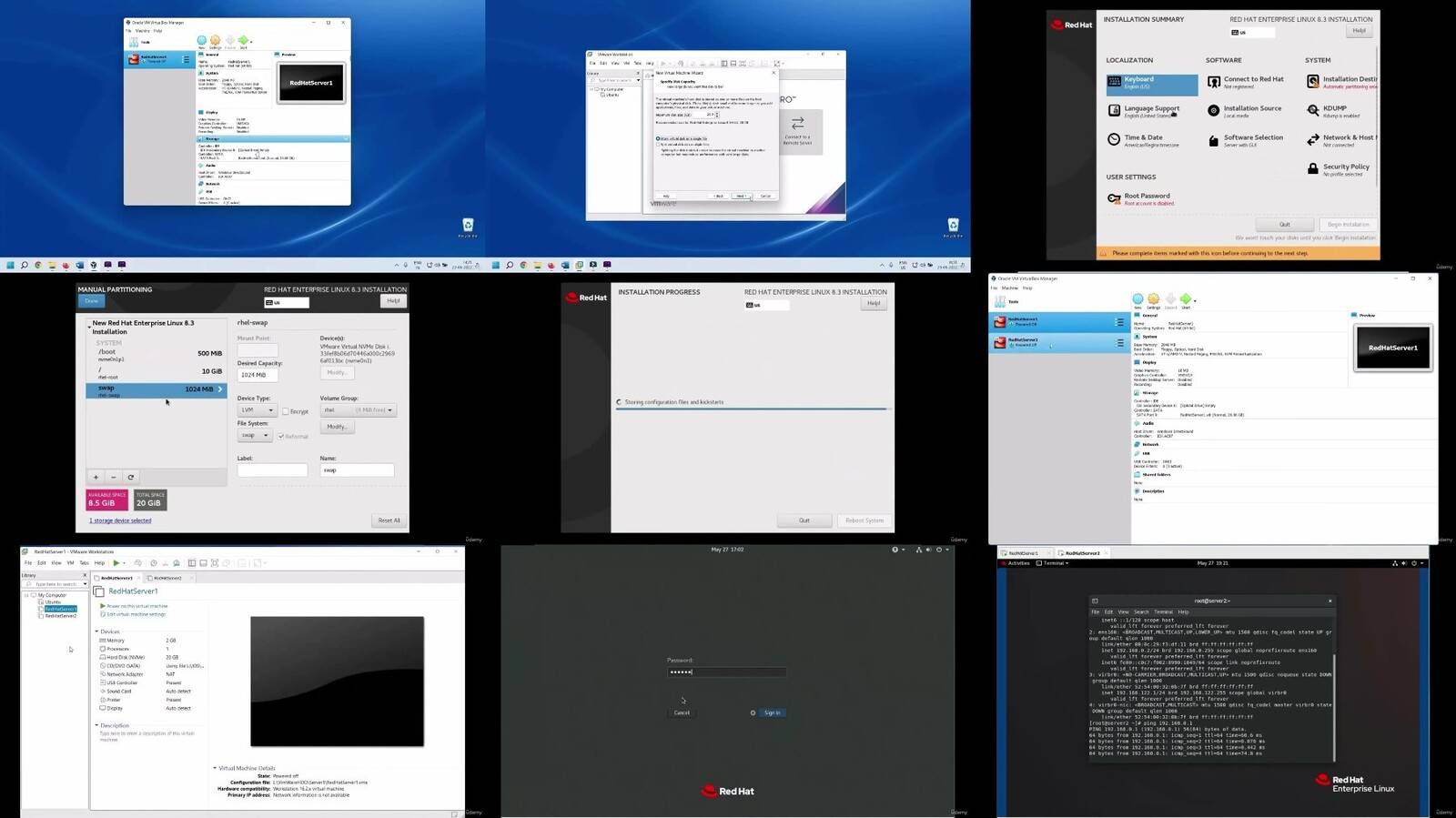
Task: Open Search menu in terminal window
Action: (x=1141, y=611)
